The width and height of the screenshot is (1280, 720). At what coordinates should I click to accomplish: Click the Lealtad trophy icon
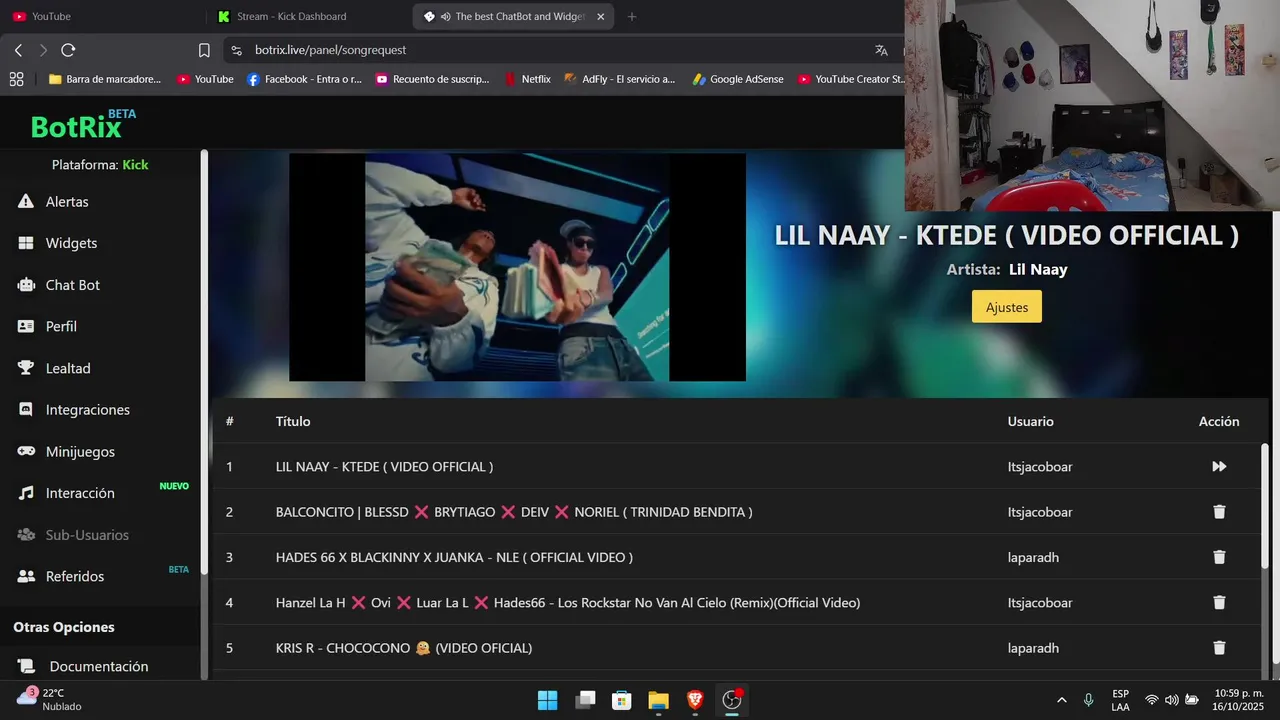tap(26, 368)
